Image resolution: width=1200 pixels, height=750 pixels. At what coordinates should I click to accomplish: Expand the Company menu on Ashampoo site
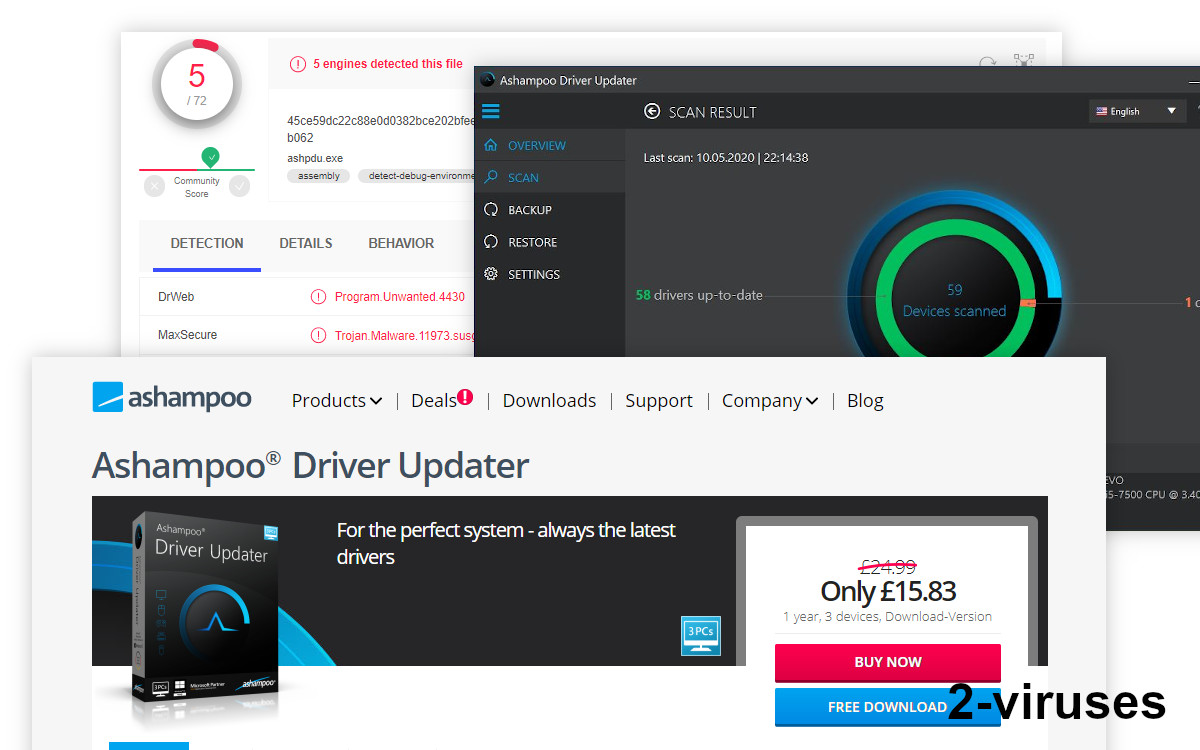pyautogui.click(x=770, y=401)
